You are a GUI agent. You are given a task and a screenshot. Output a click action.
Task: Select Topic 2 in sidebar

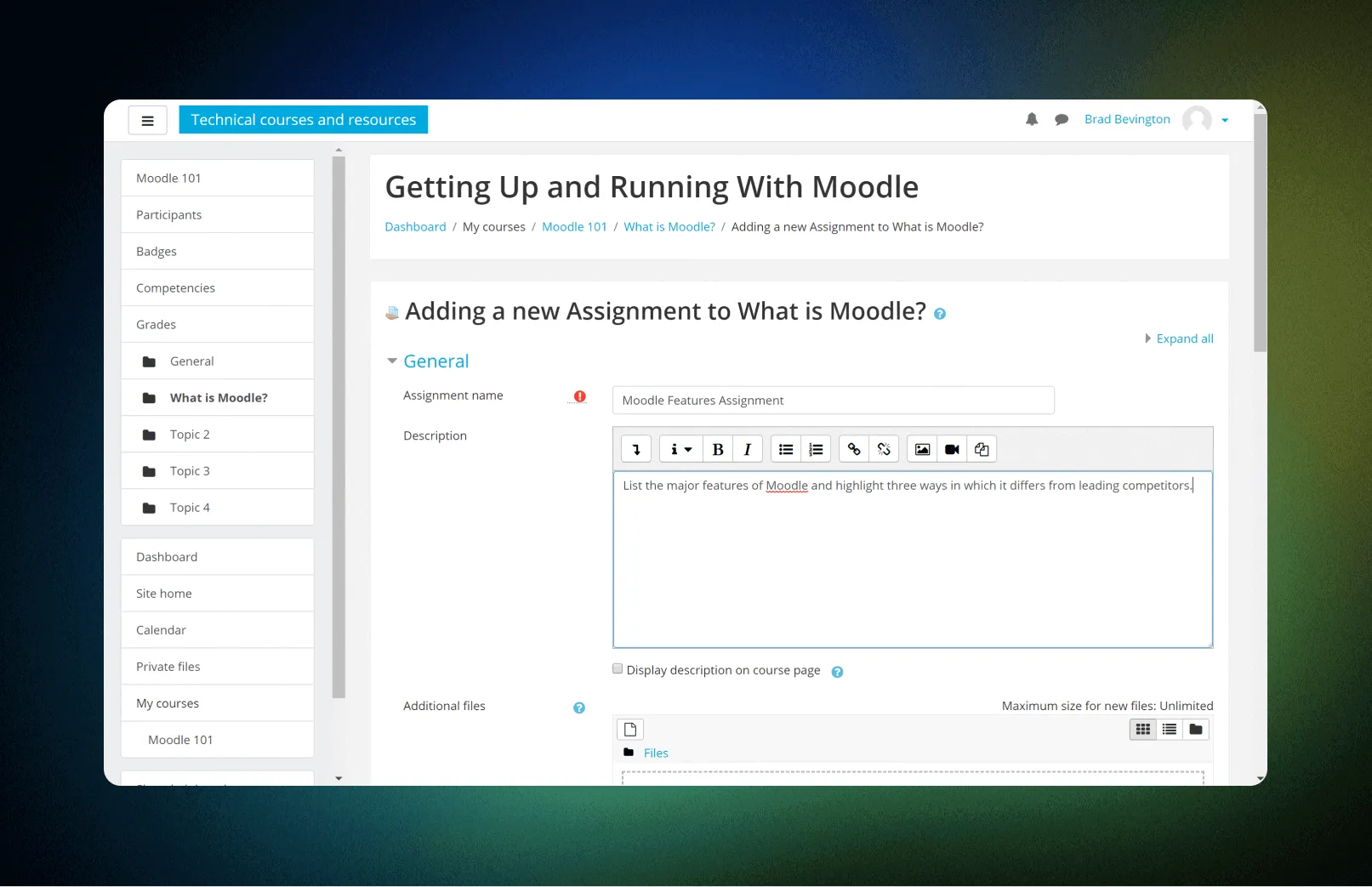coord(218,435)
